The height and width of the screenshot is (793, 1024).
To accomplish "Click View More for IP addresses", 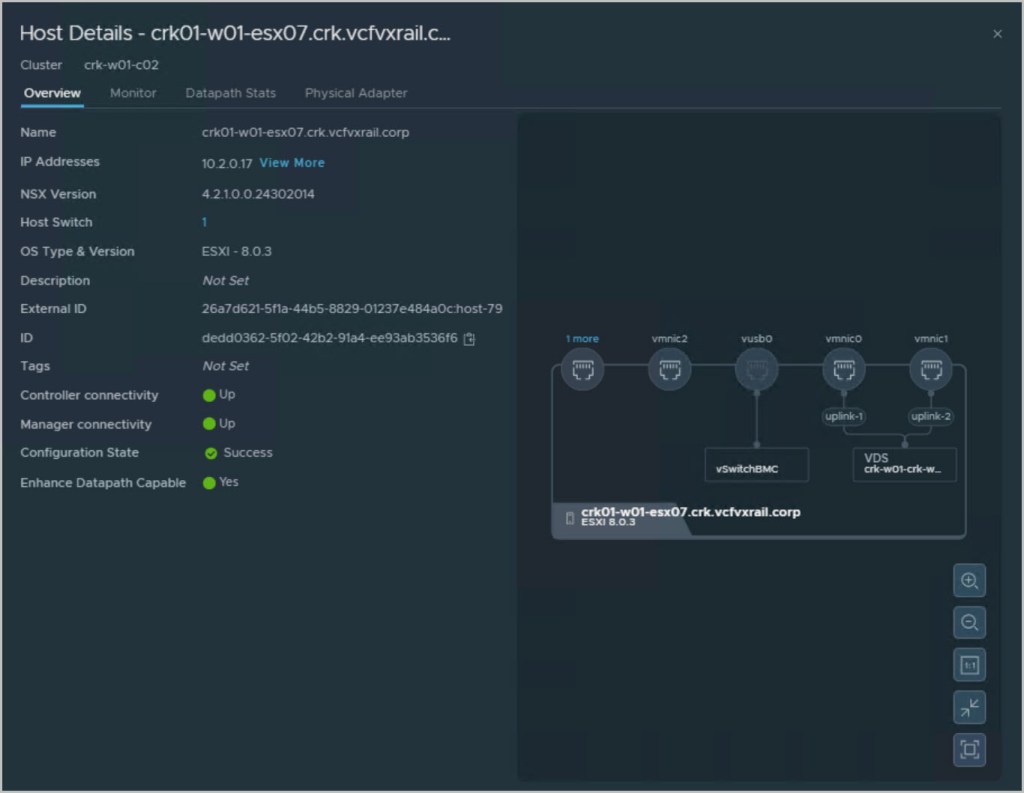I will point(292,163).
